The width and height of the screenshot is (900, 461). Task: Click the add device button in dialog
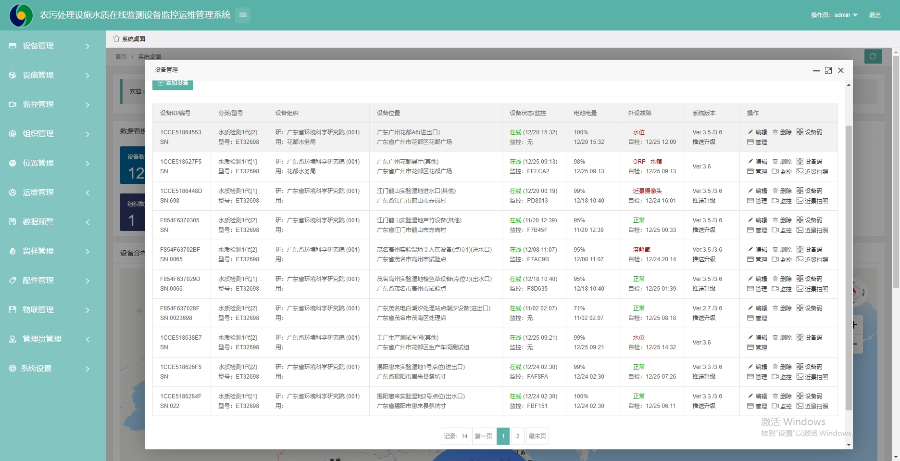coord(172,83)
